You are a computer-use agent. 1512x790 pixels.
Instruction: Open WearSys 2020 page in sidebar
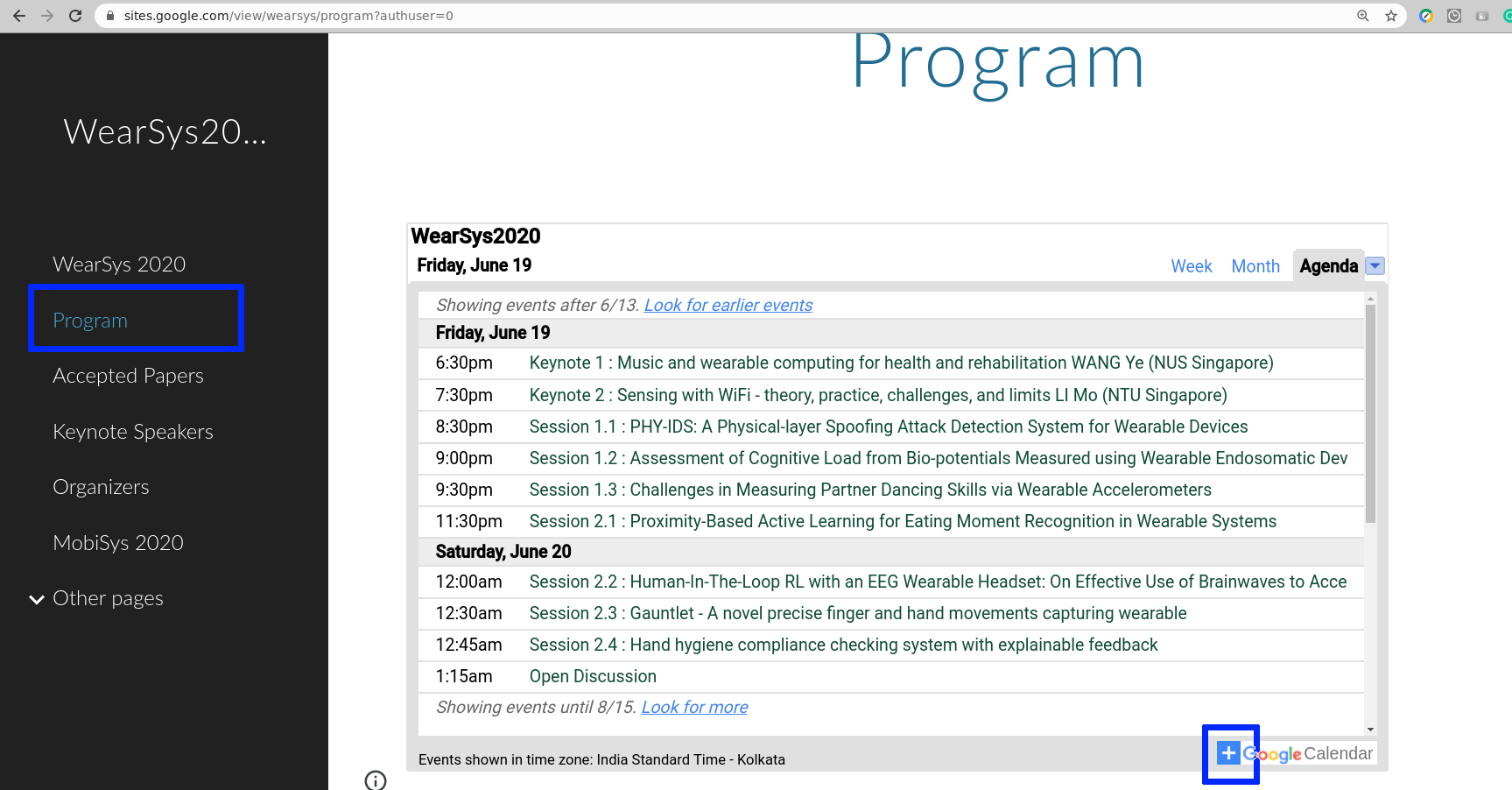(x=119, y=265)
